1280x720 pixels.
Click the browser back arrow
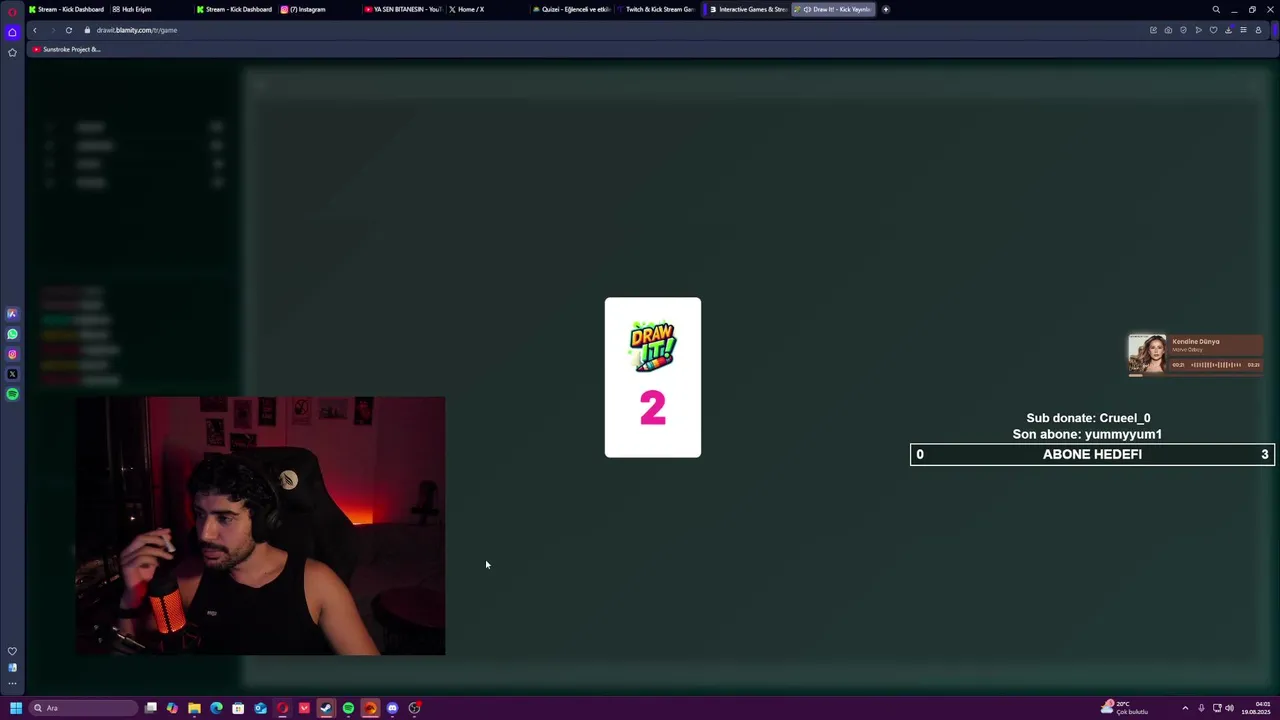tap(34, 30)
